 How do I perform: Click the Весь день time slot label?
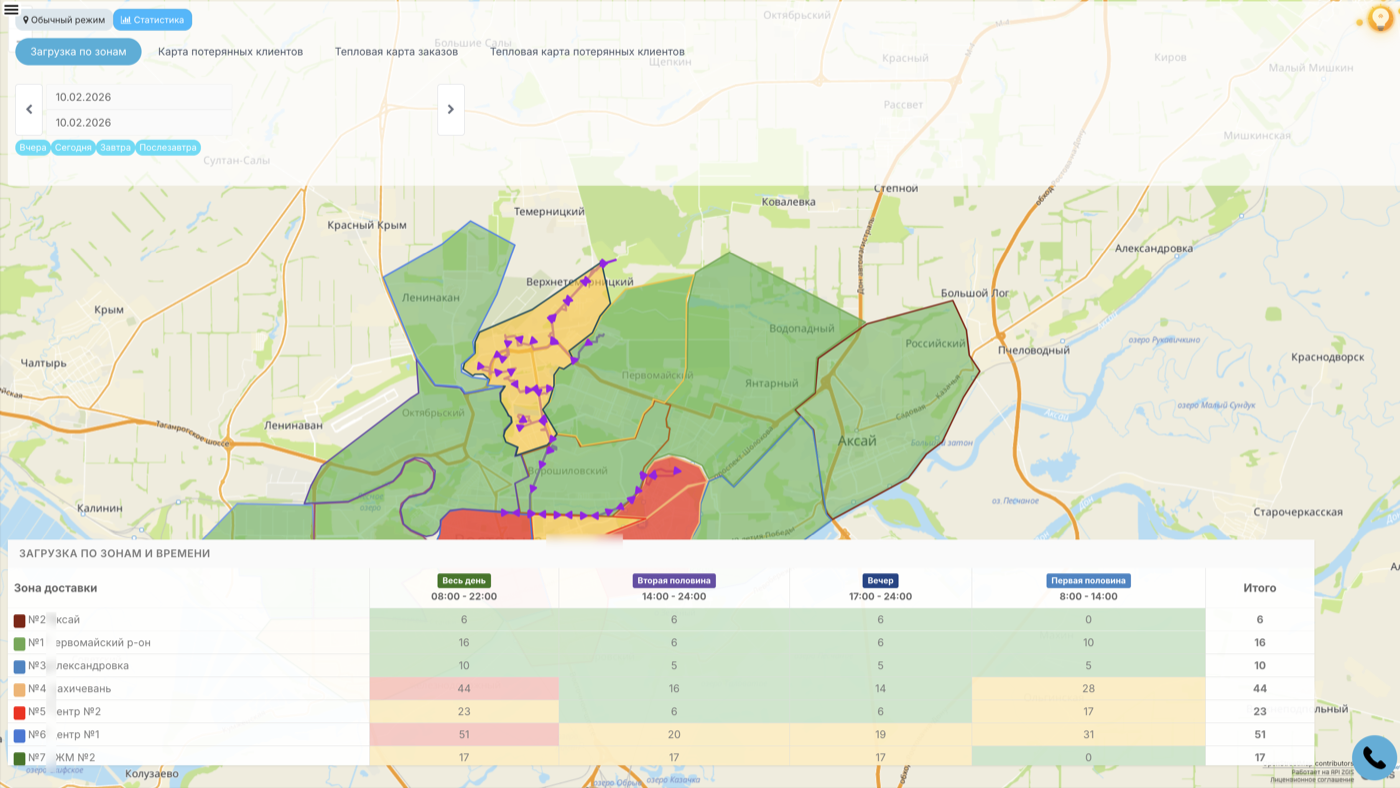coord(464,581)
